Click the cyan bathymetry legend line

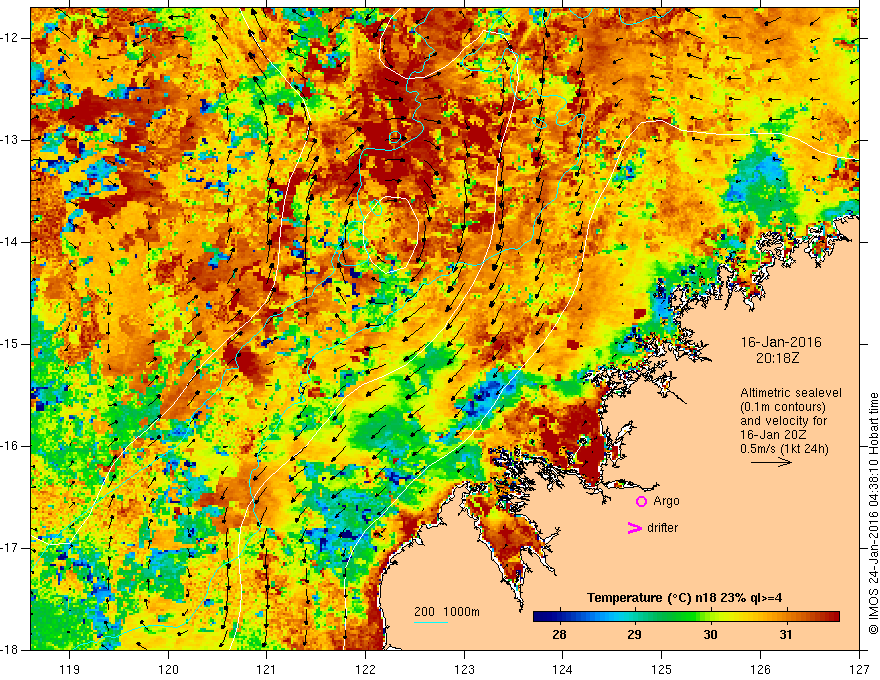(x=431, y=623)
